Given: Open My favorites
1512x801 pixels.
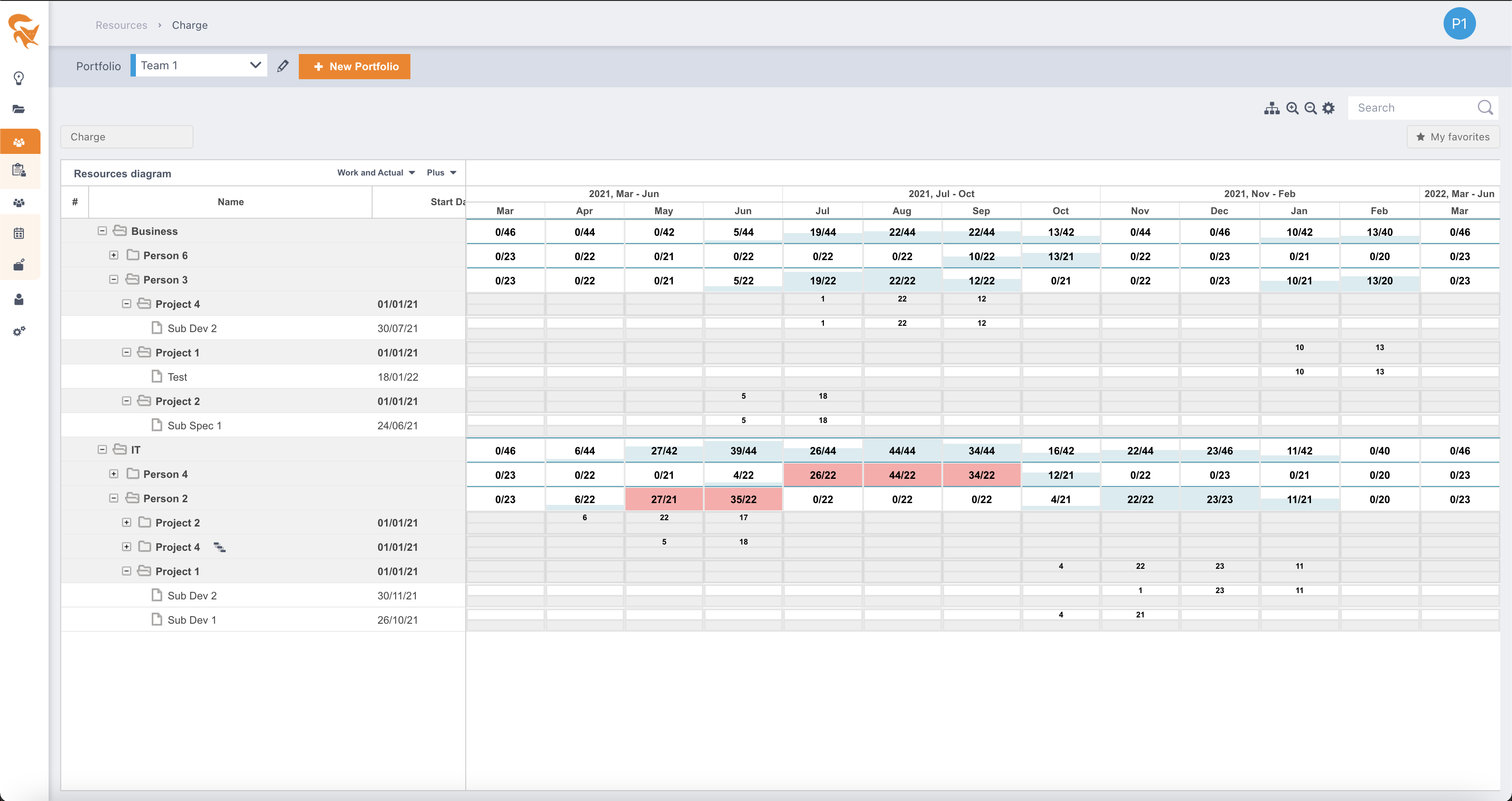Looking at the screenshot, I should (x=1453, y=137).
